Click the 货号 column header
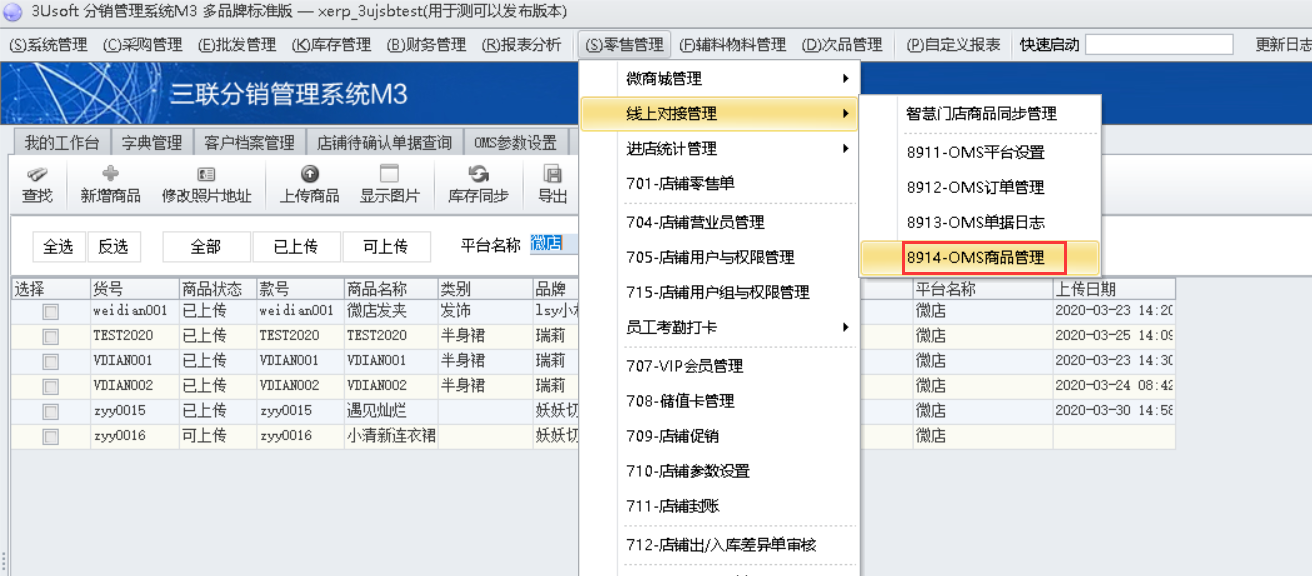The image size is (1312, 576). click(x=134, y=289)
